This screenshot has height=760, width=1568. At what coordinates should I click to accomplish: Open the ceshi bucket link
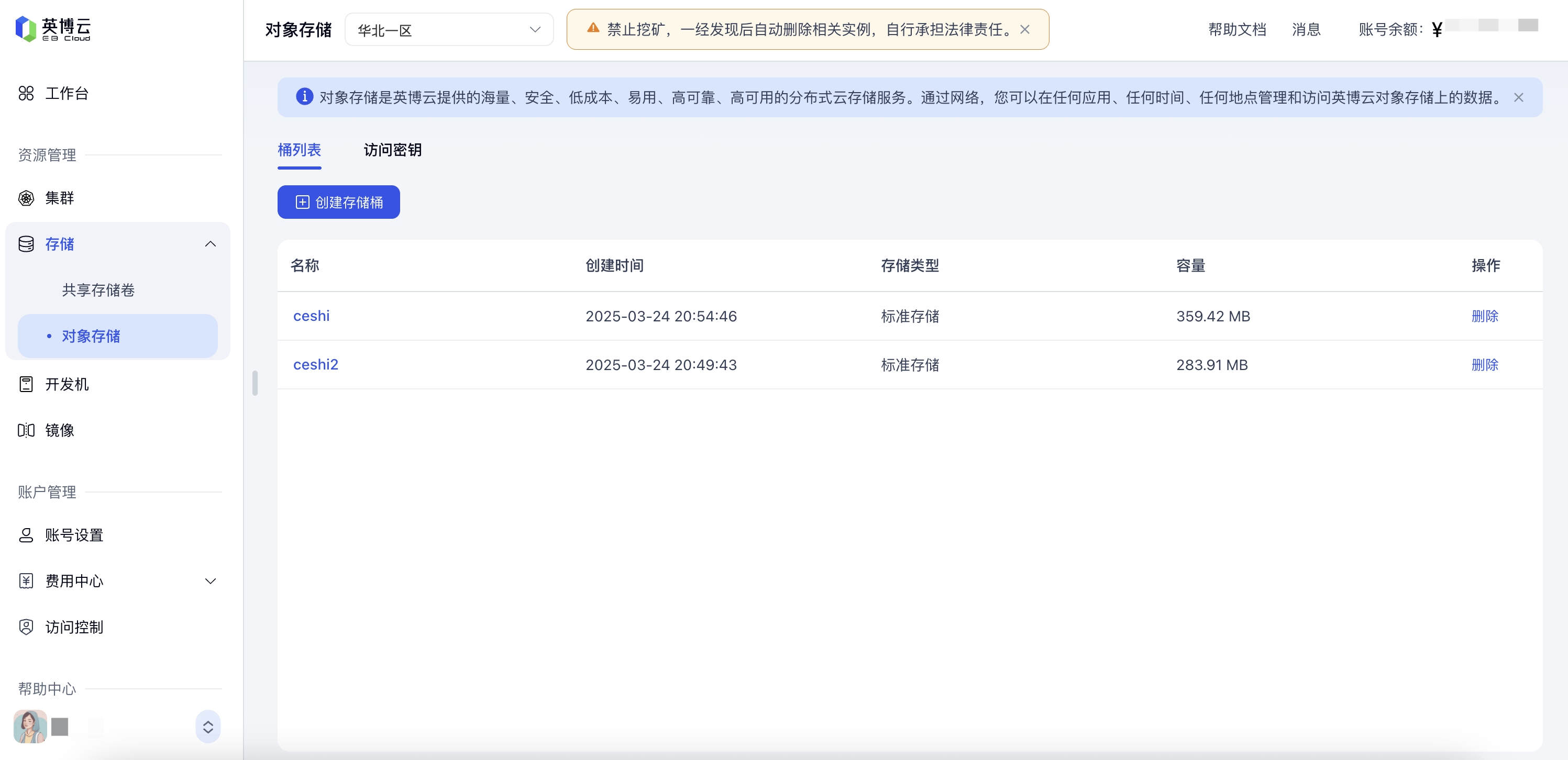[x=312, y=316]
